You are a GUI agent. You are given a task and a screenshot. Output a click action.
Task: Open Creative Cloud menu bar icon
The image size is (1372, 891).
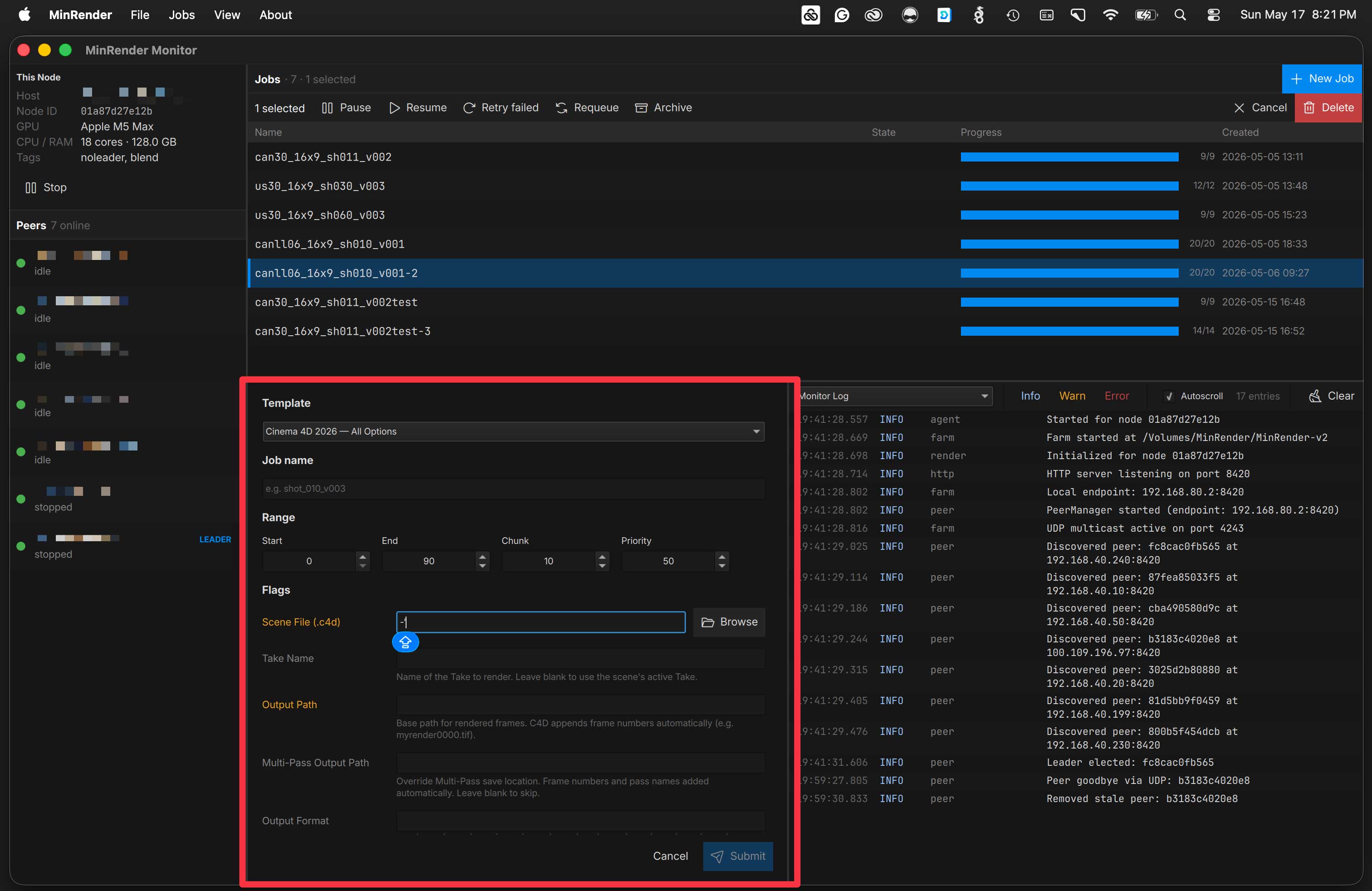coord(873,15)
